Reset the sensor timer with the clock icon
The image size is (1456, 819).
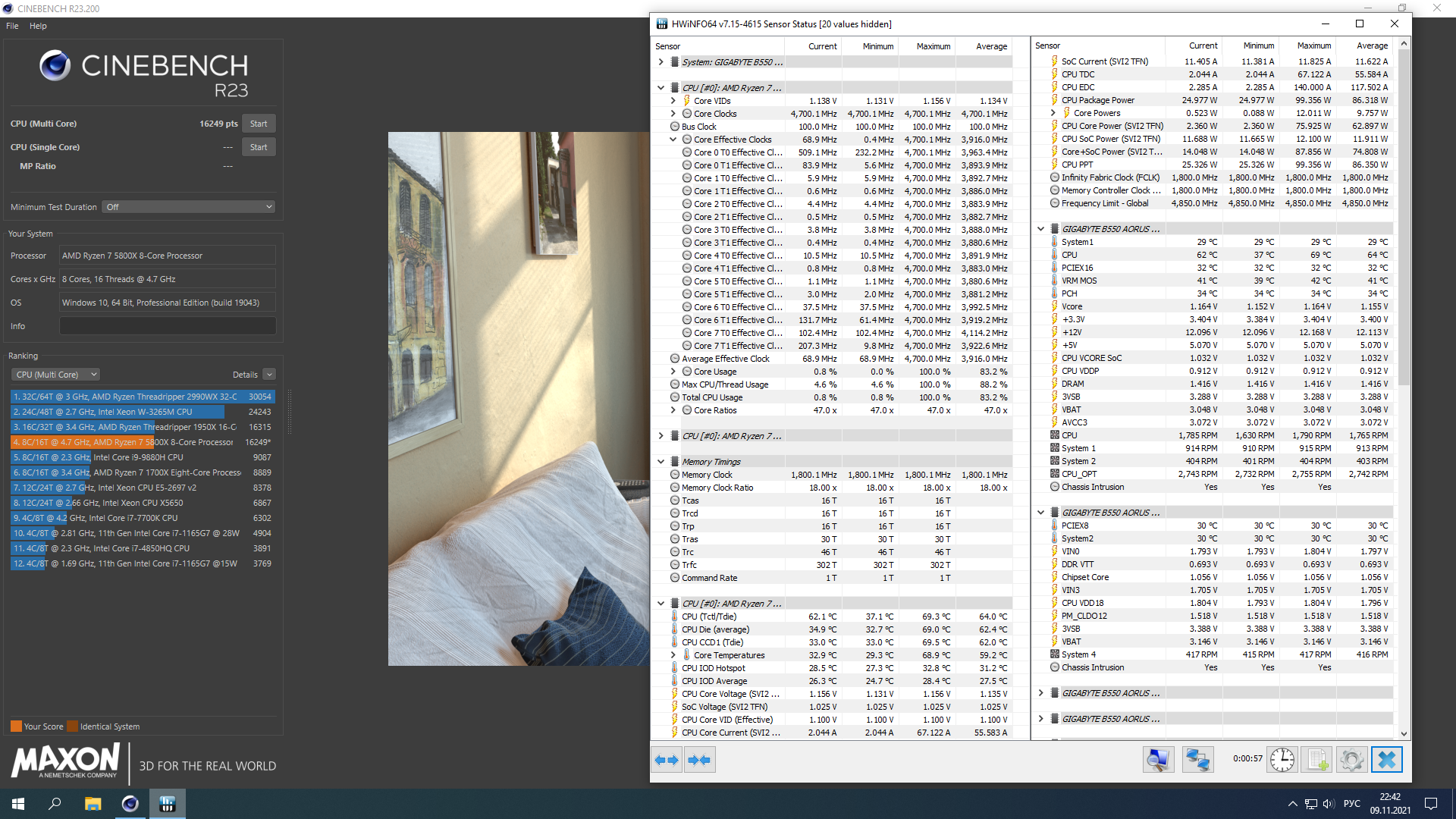(1282, 760)
